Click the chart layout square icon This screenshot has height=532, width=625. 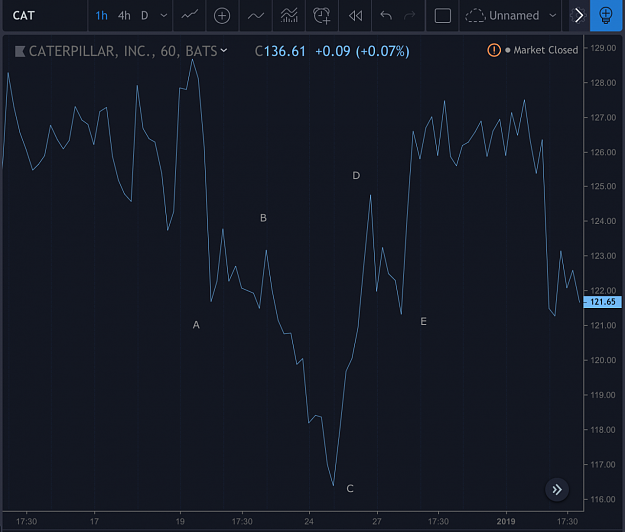(442, 16)
